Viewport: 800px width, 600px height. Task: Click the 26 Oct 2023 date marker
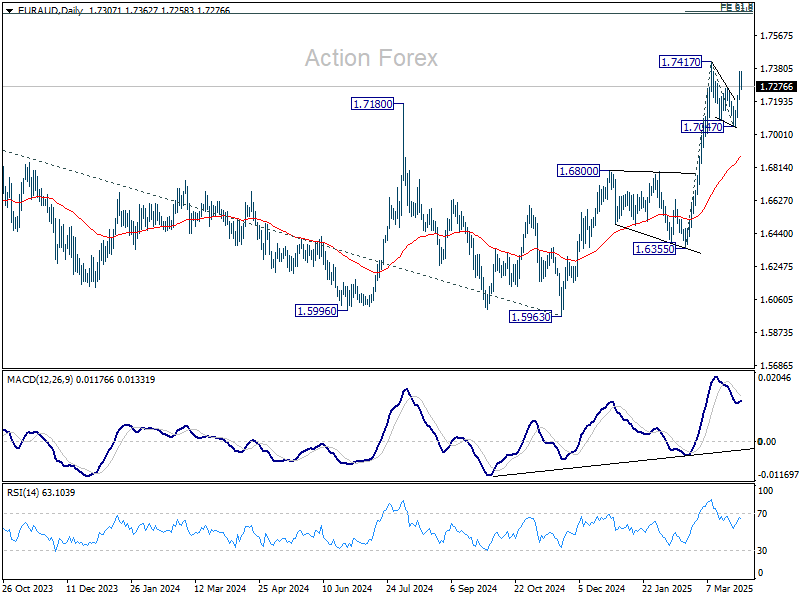[28, 588]
